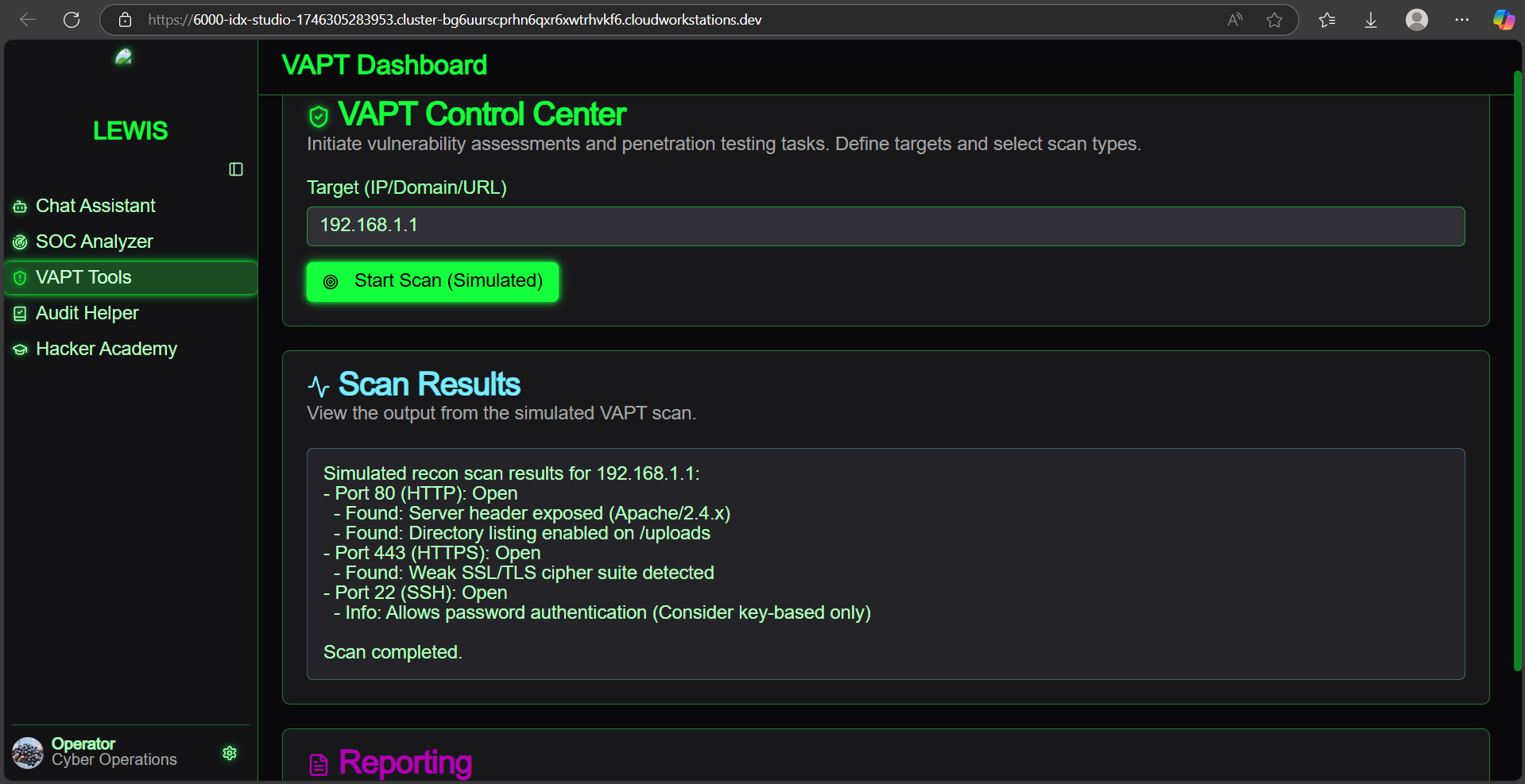Click the LEWIS logo leaf icon

click(x=123, y=57)
